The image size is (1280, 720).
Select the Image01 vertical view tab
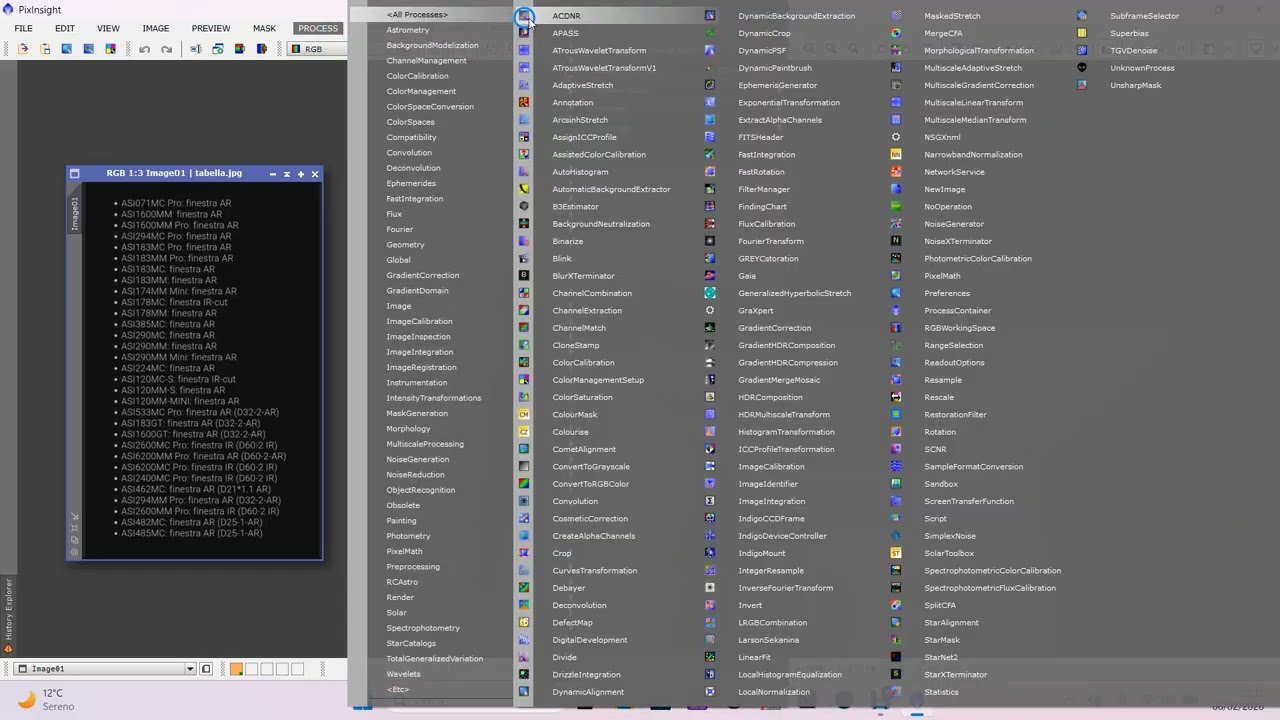74,213
